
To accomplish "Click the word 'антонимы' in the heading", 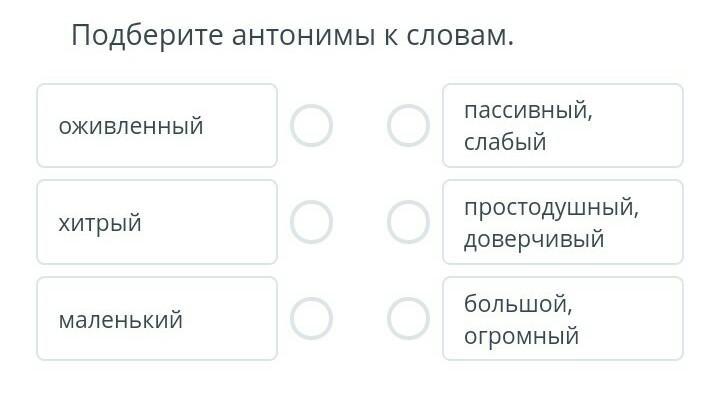I will (x=304, y=36).
